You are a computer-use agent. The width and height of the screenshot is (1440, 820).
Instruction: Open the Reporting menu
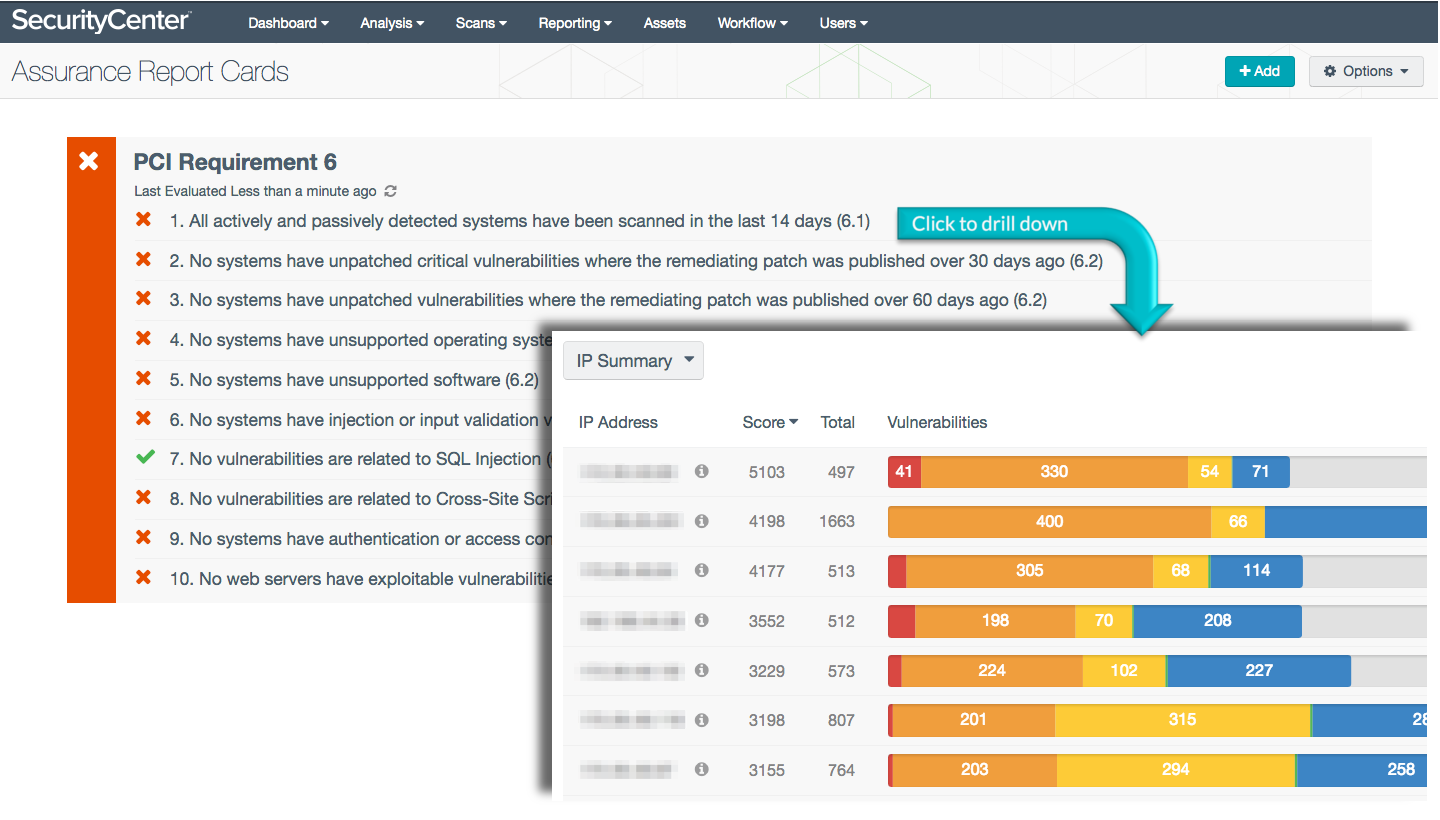click(x=575, y=23)
